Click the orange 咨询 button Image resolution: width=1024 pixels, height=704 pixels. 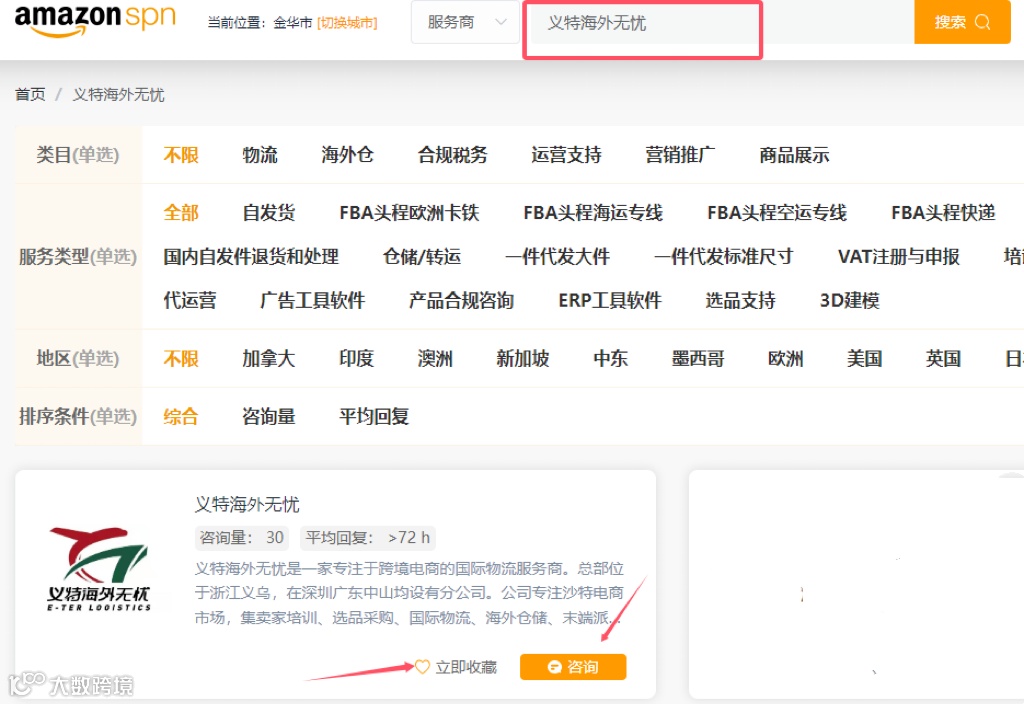tap(573, 667)
